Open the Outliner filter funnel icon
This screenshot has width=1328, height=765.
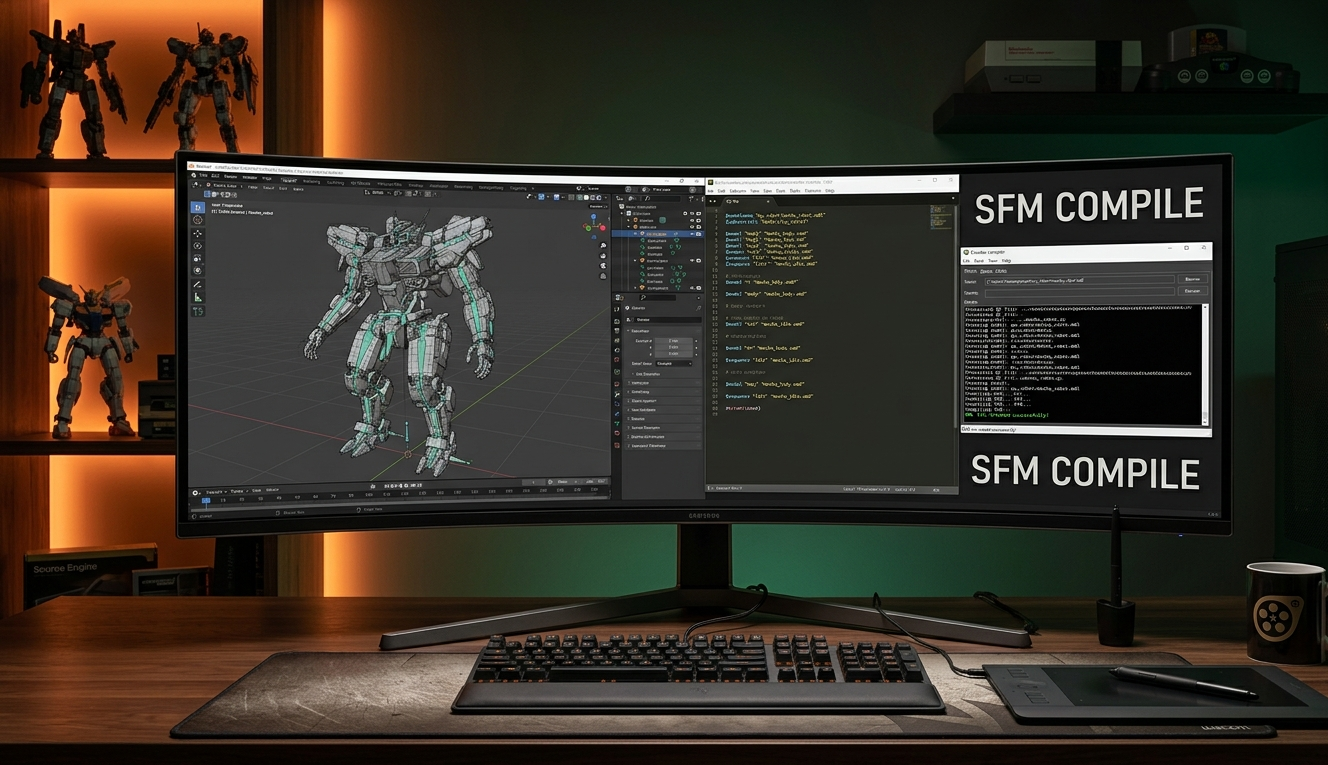(691, 198)
